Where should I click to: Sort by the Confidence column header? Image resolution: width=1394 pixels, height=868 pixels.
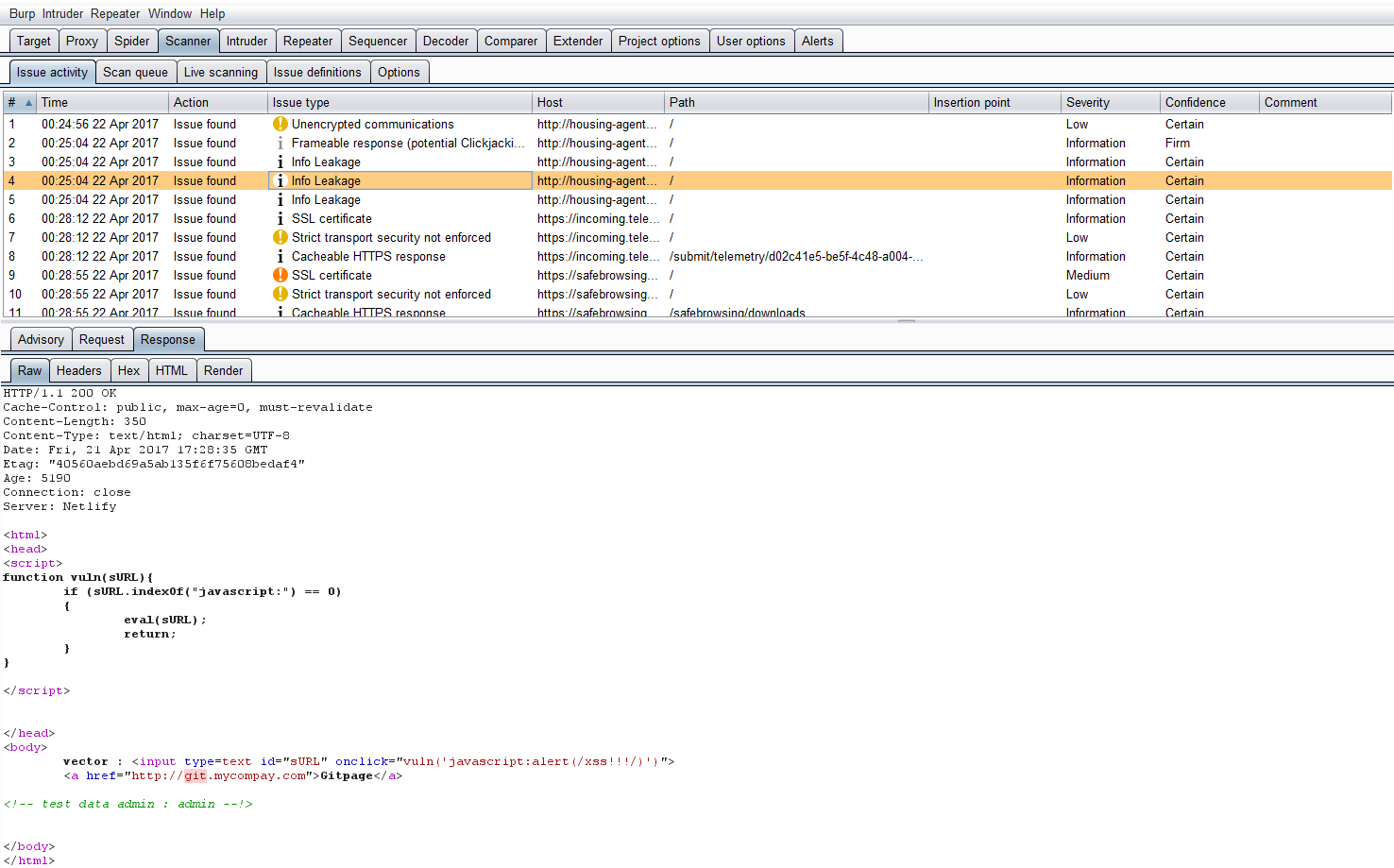[1210, 102]
